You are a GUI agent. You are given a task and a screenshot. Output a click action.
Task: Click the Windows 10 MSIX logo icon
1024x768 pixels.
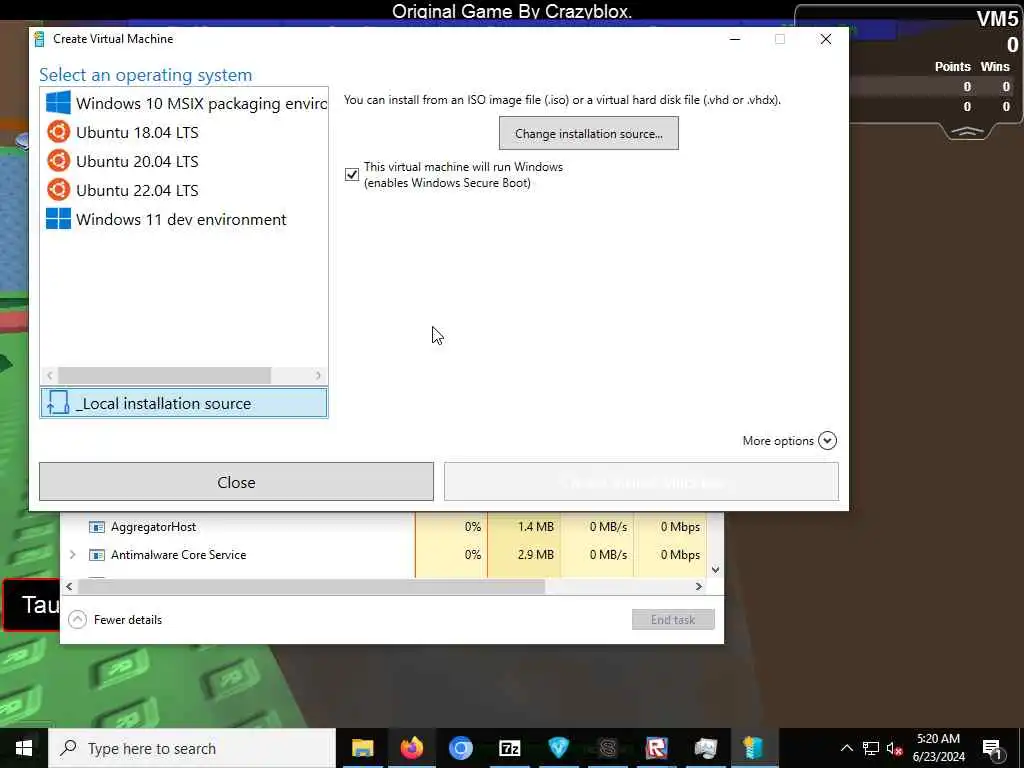58,103
